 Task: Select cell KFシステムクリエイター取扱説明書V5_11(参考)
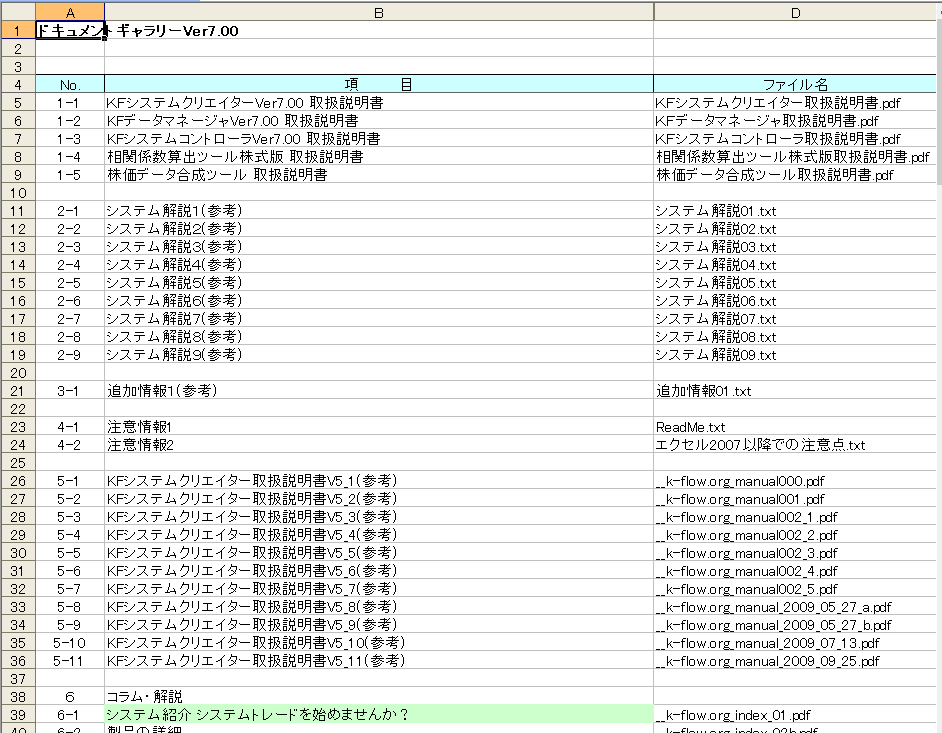(x=378, y=662)
